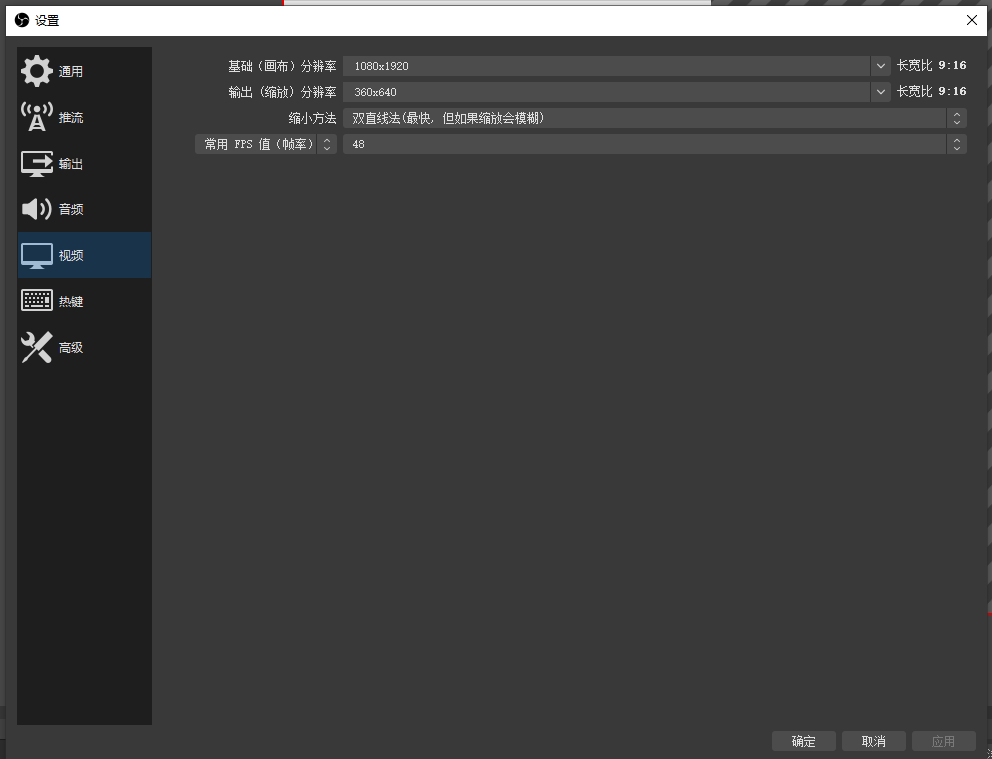
Task: Expand the 基础（画布）分辨率 dropdown arrow
Action: coord(881,66)
